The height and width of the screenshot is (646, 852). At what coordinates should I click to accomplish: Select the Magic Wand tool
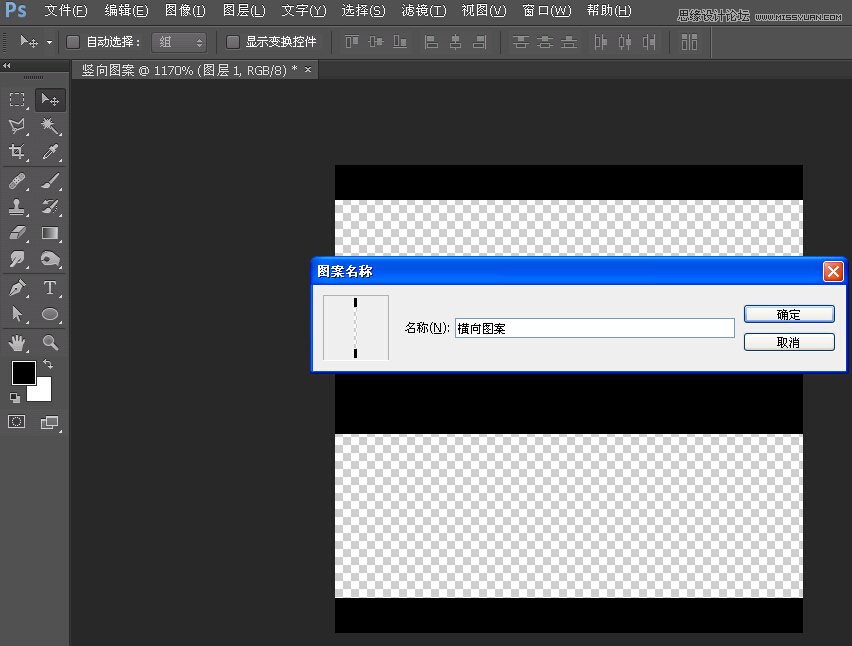click(x=49, y=126)
